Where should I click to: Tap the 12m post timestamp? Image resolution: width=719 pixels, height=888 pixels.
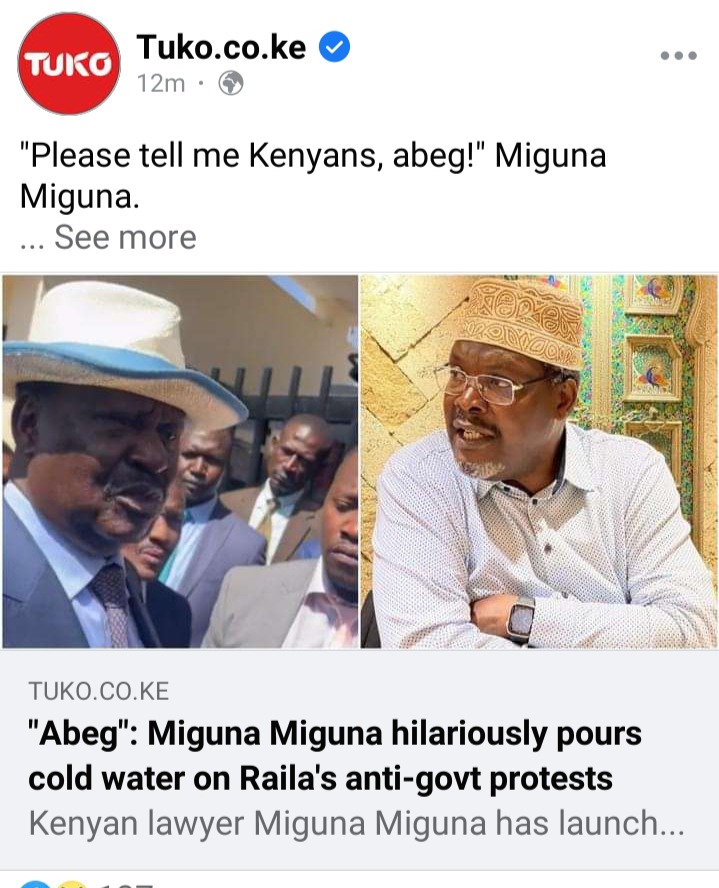click(161, 84)
